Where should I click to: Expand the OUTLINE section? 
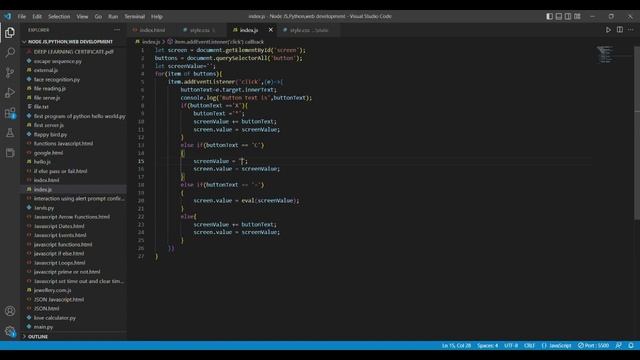[38, 336]
